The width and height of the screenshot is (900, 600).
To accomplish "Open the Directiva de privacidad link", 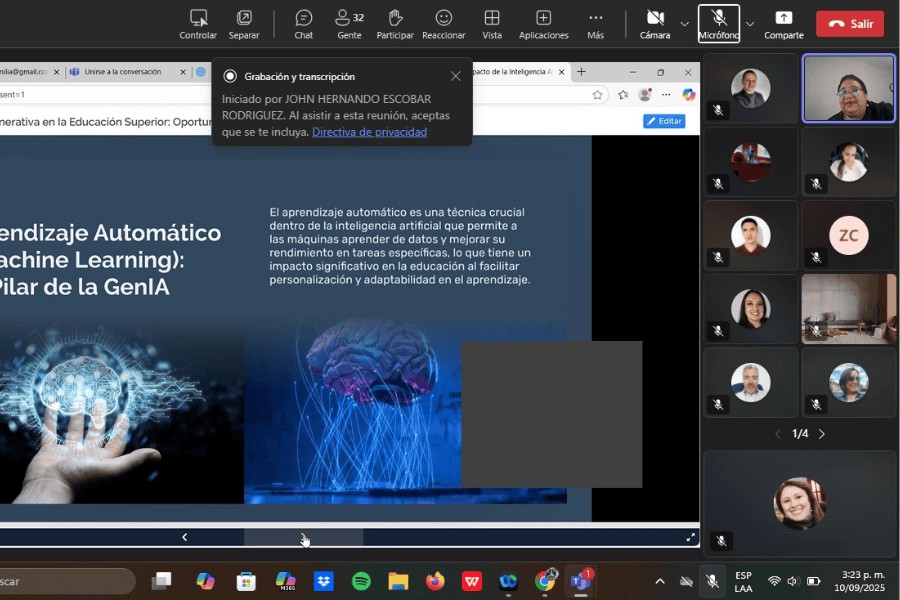I will (369, 132).
